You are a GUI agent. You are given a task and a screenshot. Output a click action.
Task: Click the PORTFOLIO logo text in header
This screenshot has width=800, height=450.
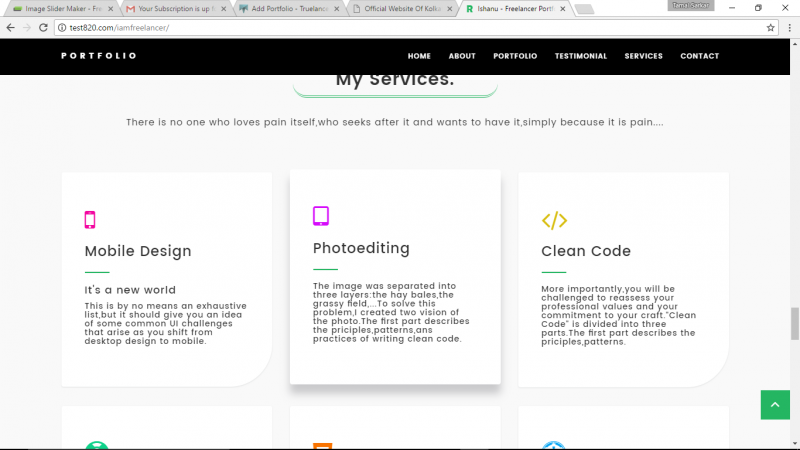pyautogui.click(x=98, y=56)
